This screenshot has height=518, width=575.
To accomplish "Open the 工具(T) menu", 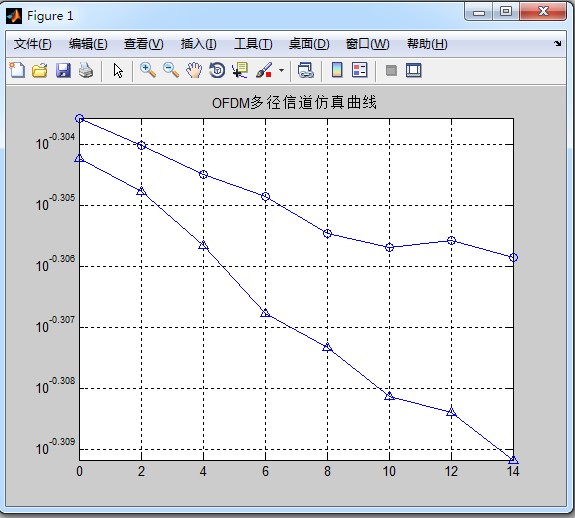I will point(253,44).
